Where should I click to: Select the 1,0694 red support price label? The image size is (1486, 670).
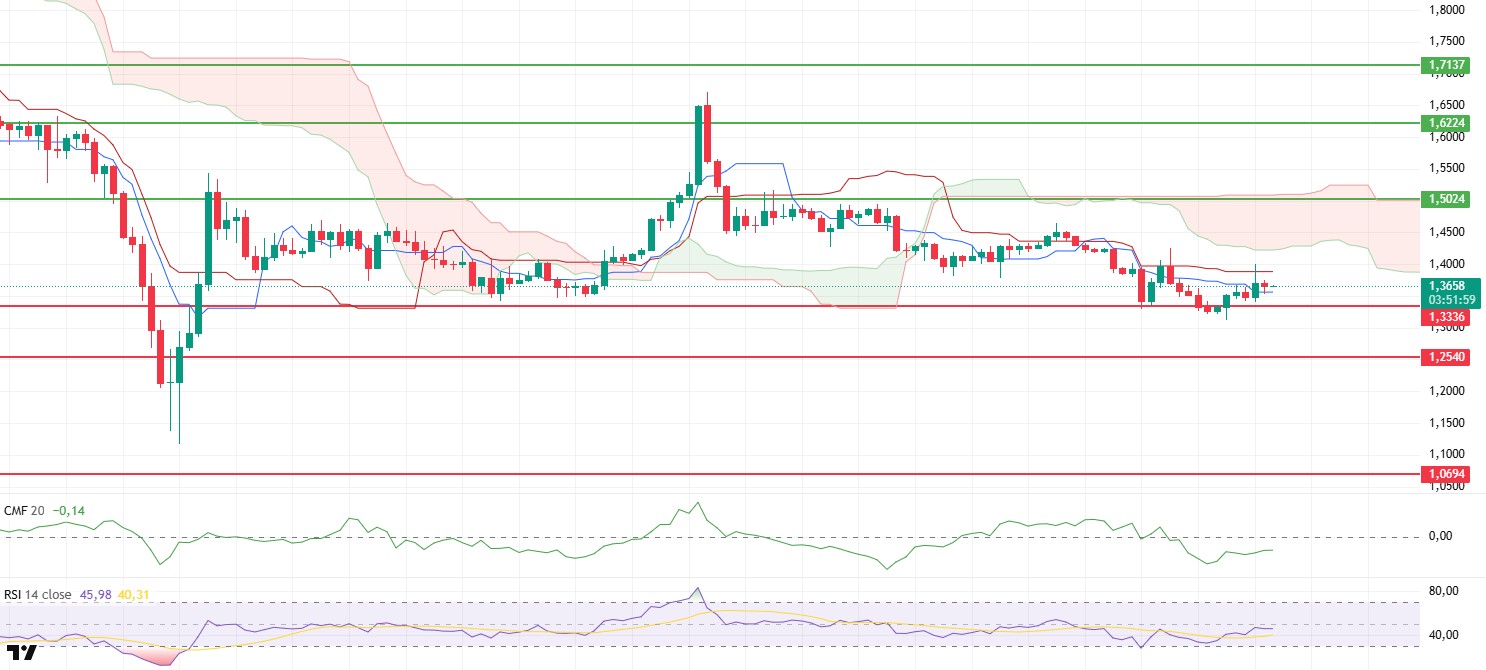click(x=1449, y=474)
